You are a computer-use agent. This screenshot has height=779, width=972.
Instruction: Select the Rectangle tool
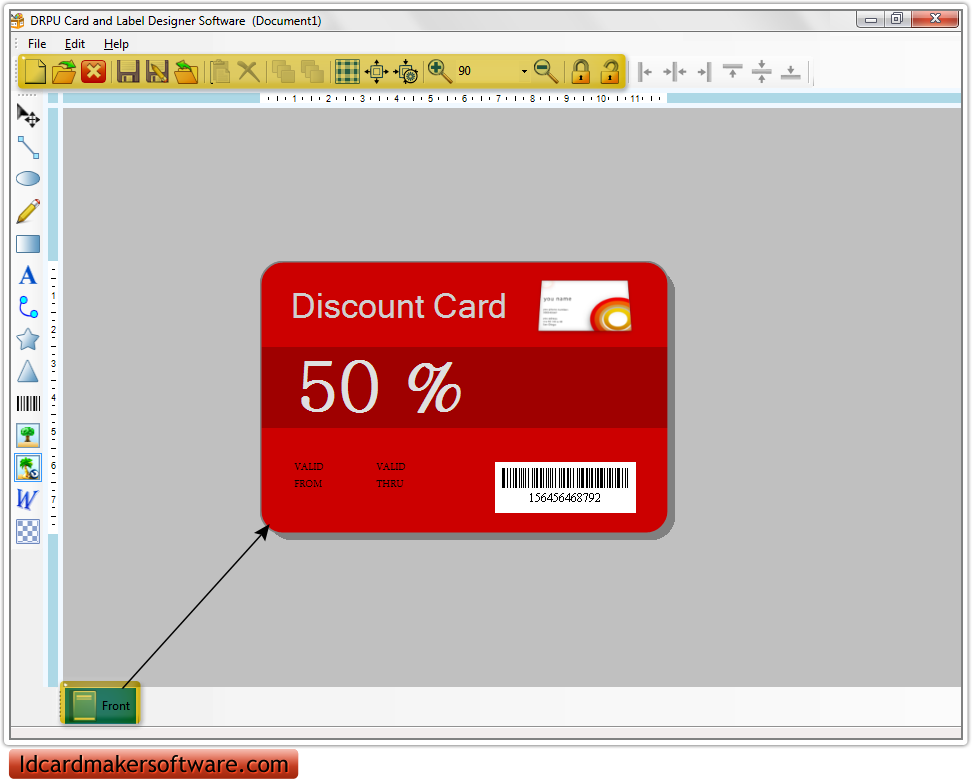[28, 243]
